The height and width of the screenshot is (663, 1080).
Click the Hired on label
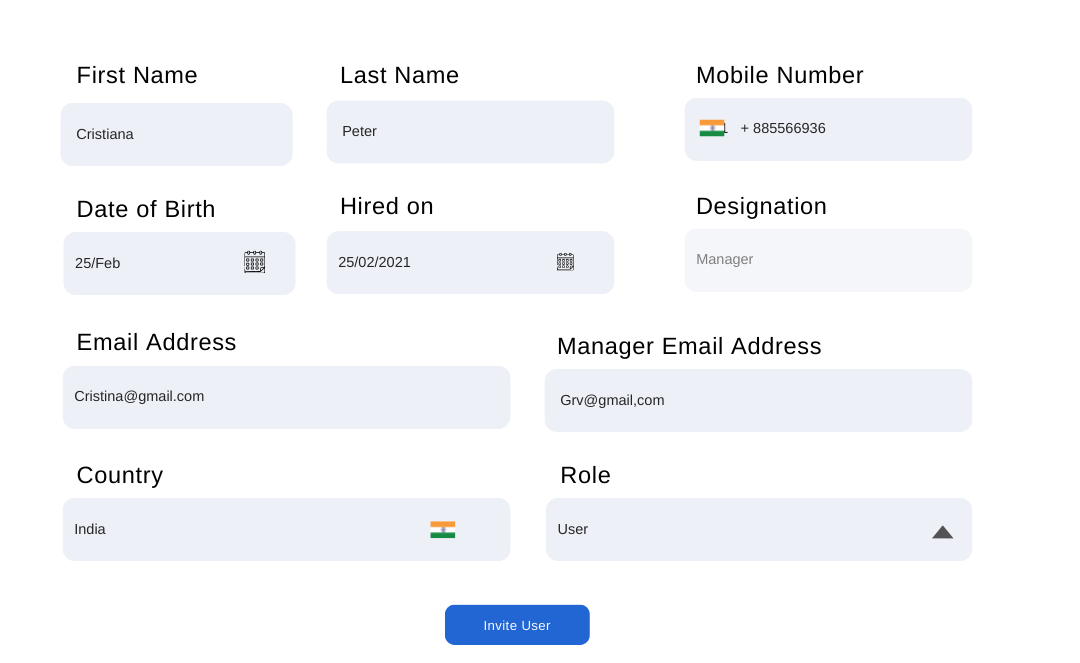click(386, 206)
